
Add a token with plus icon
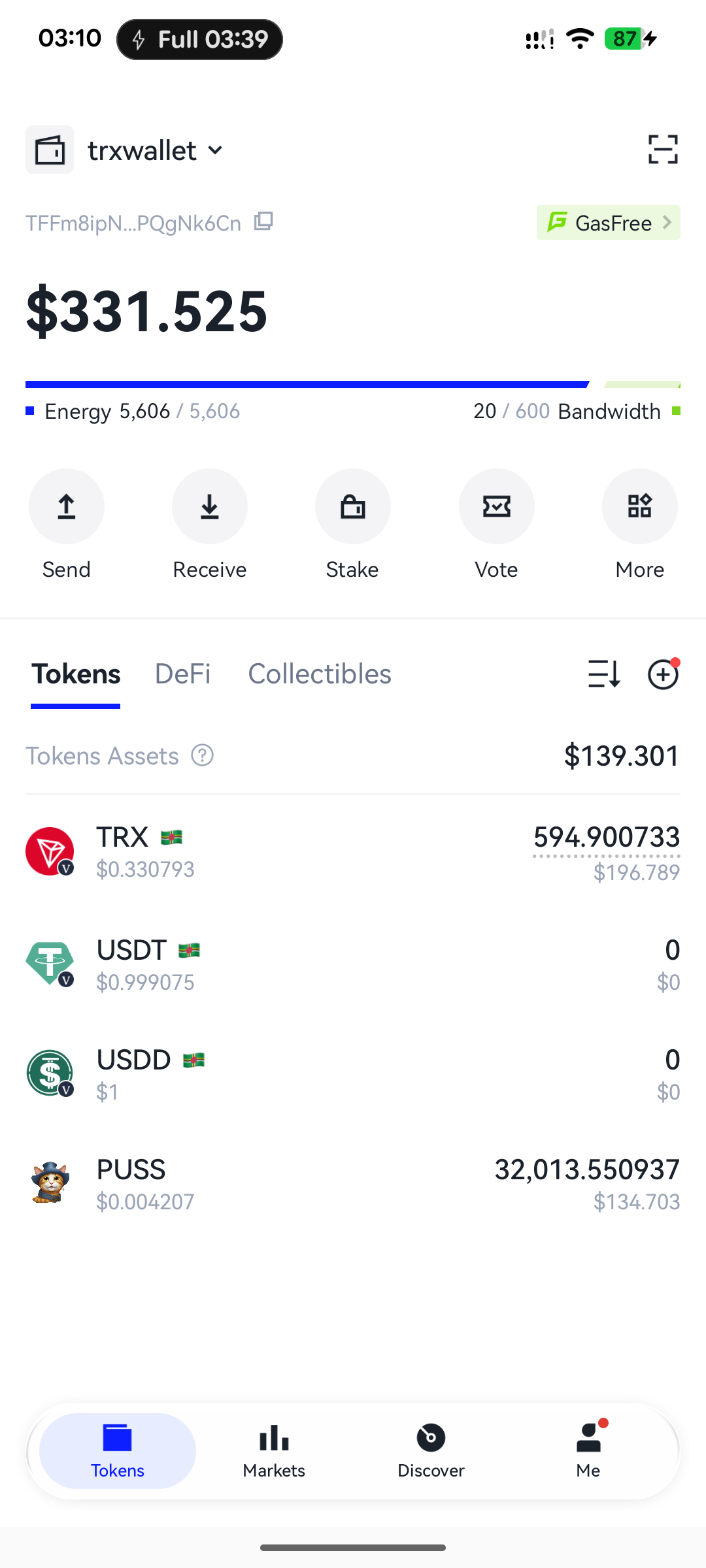coord(663,674)
